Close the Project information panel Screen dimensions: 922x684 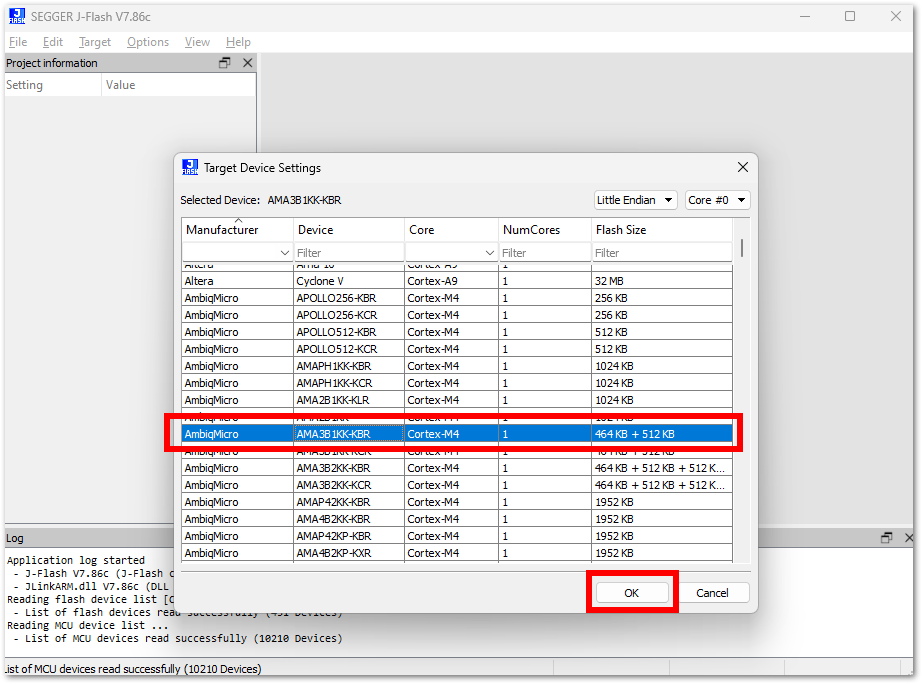248,63
